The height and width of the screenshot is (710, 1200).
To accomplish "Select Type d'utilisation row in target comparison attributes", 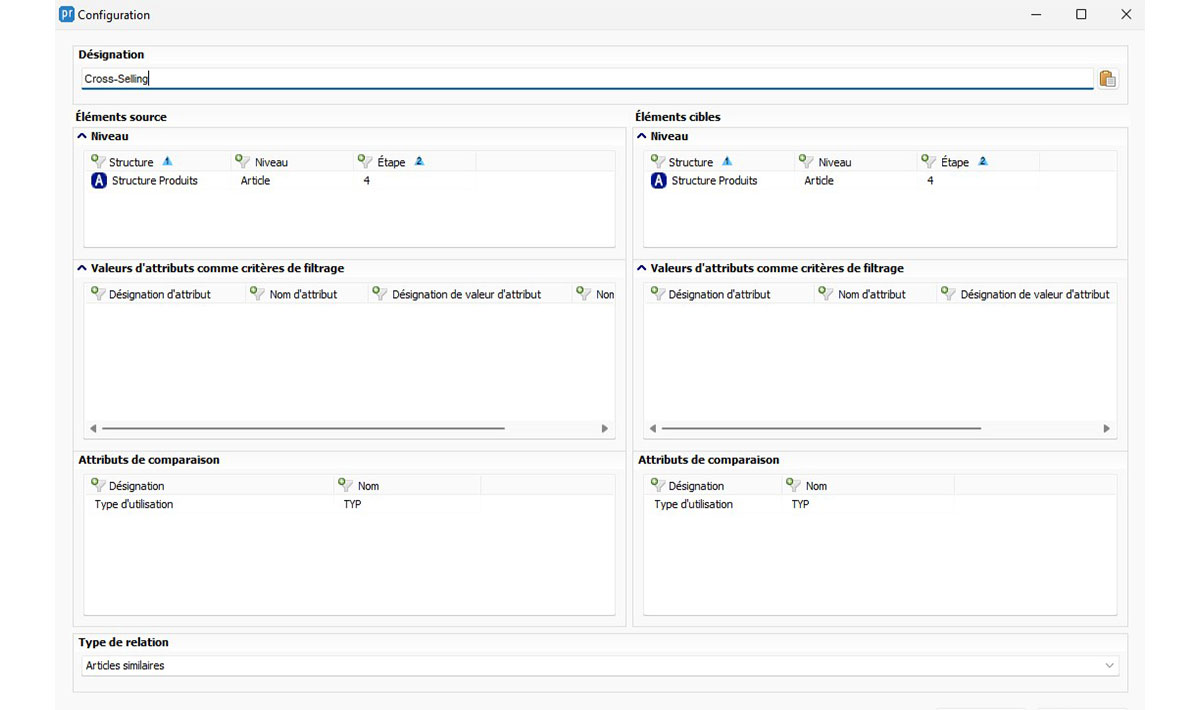I will [x=693, y=505].
